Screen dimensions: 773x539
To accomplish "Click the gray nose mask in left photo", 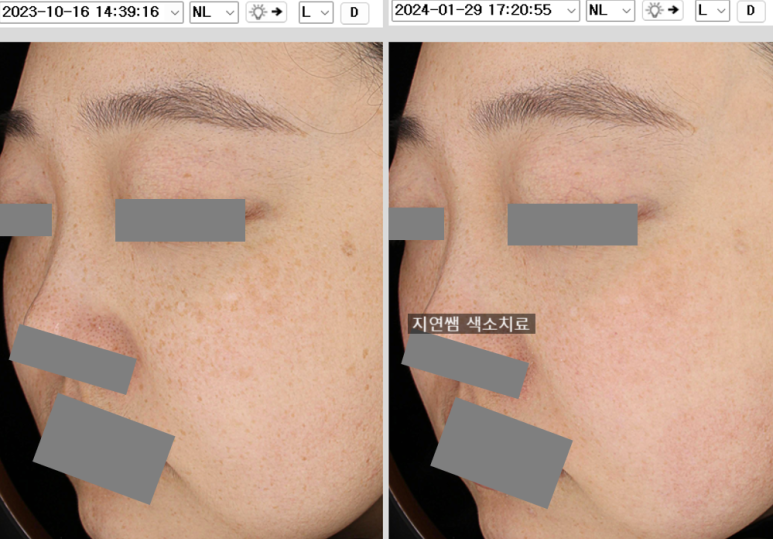I will pos(72,359).
